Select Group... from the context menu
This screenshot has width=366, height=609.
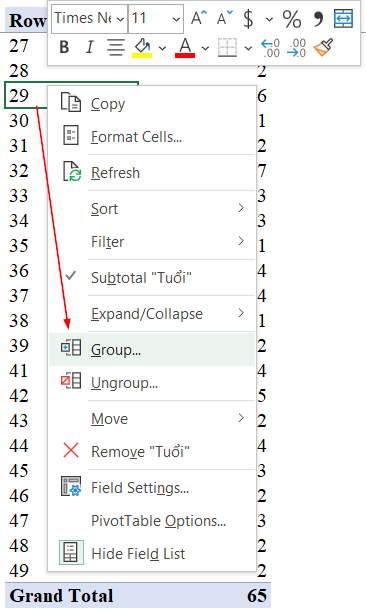pos(152,350)
